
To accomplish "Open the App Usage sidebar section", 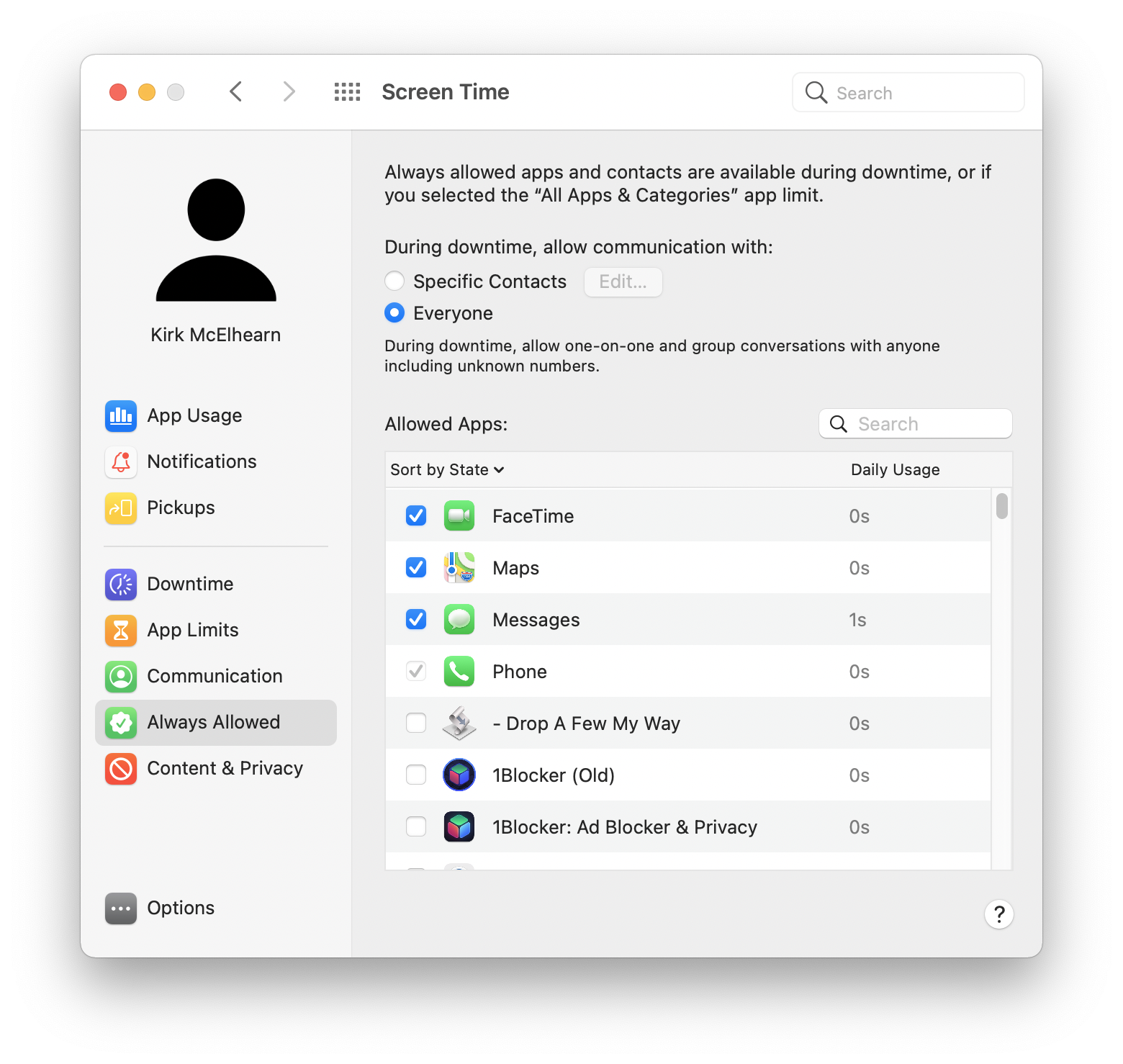I will pyautogui.click(x=216, y=416).
